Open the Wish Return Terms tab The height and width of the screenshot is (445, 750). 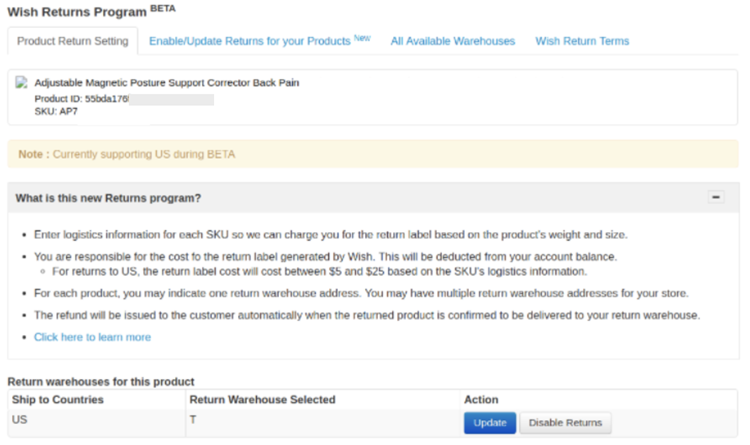(582, 41)
